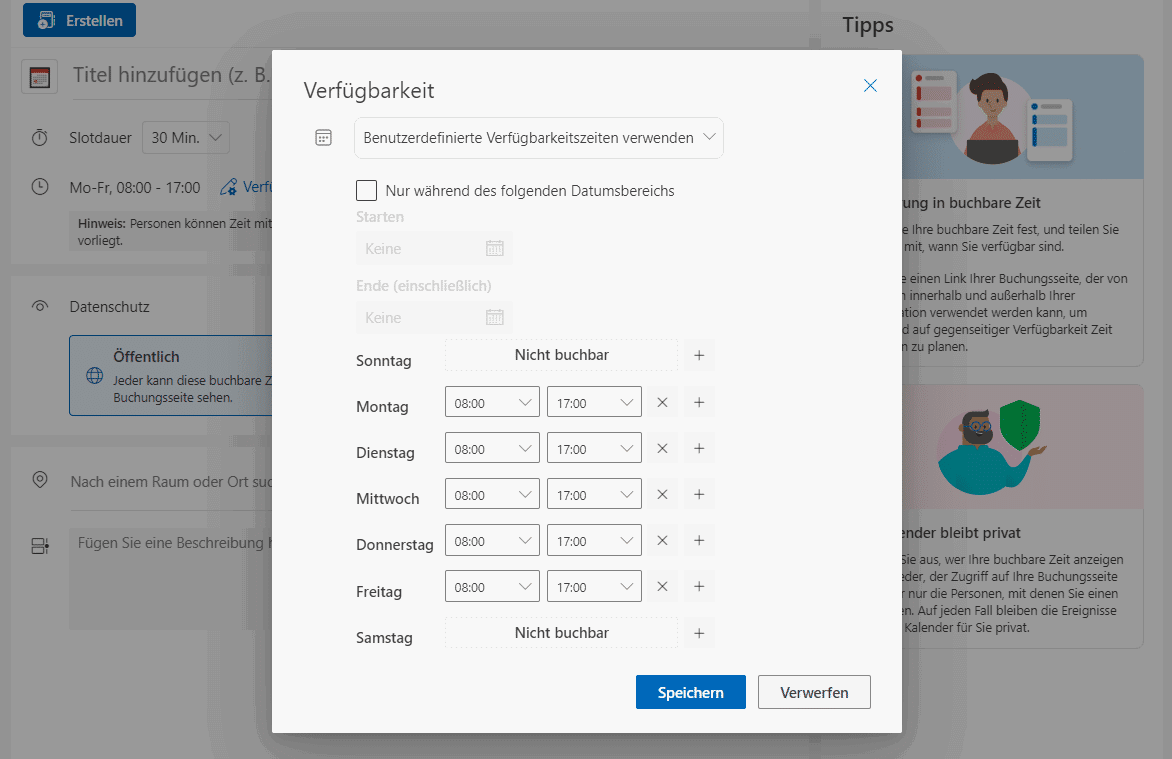Screen dimensions: 1172x759
Task: Expand Freitag end time 17:00 dropdown
Action: (594, 587)
